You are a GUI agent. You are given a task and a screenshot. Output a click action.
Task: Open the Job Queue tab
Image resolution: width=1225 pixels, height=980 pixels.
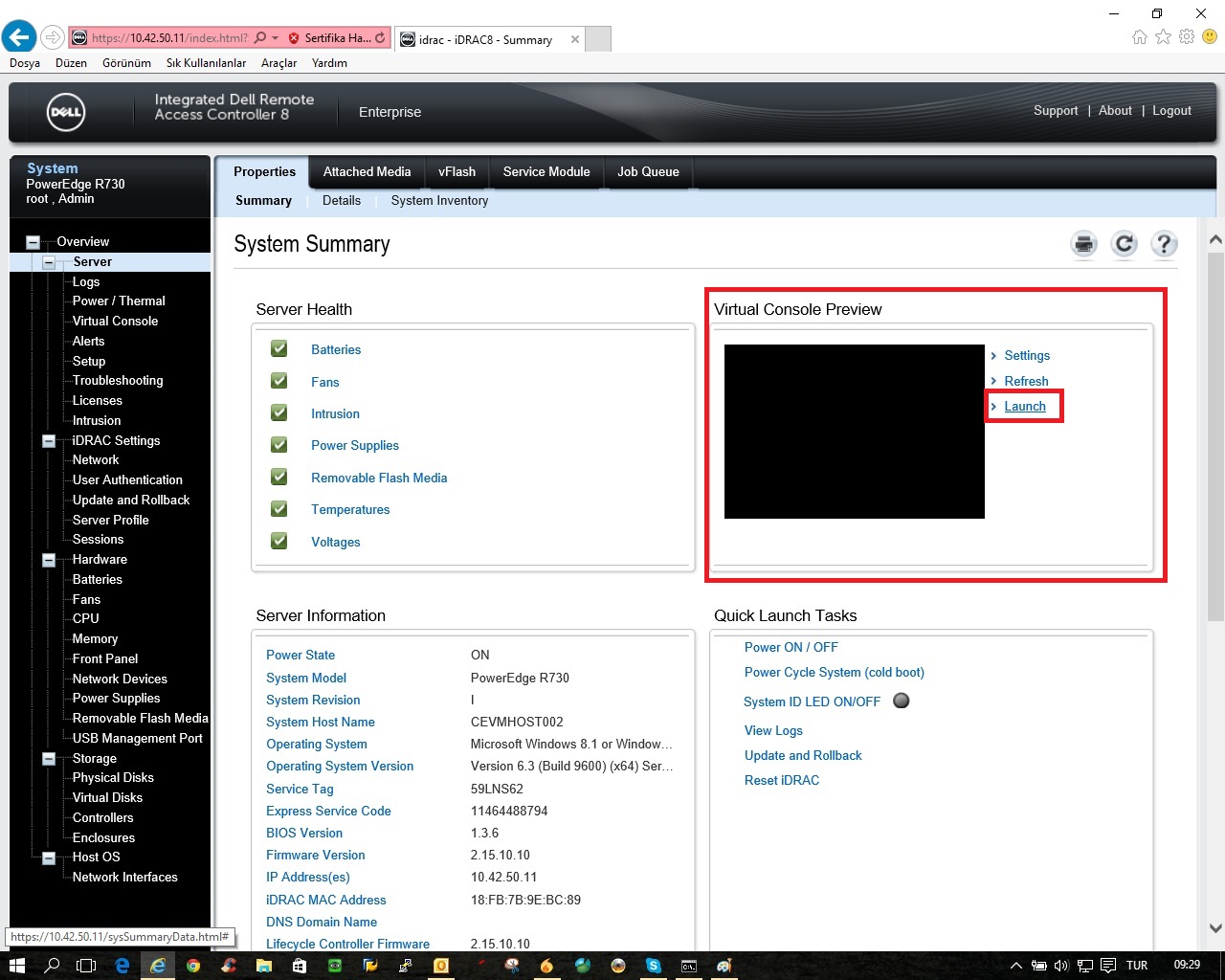pyautogui.click(x=648, y=172)
